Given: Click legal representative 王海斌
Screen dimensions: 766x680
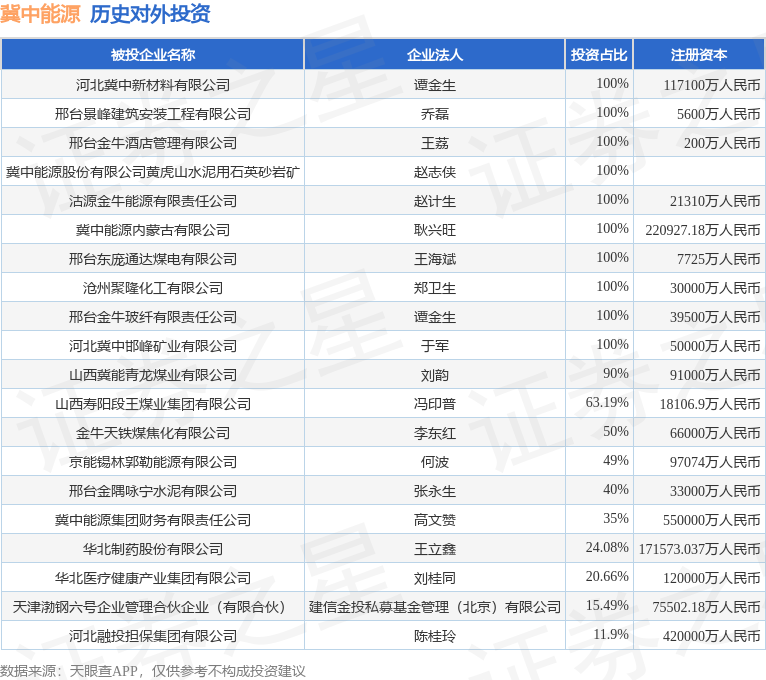Looking at the screenshot, I should pos(434,259).
